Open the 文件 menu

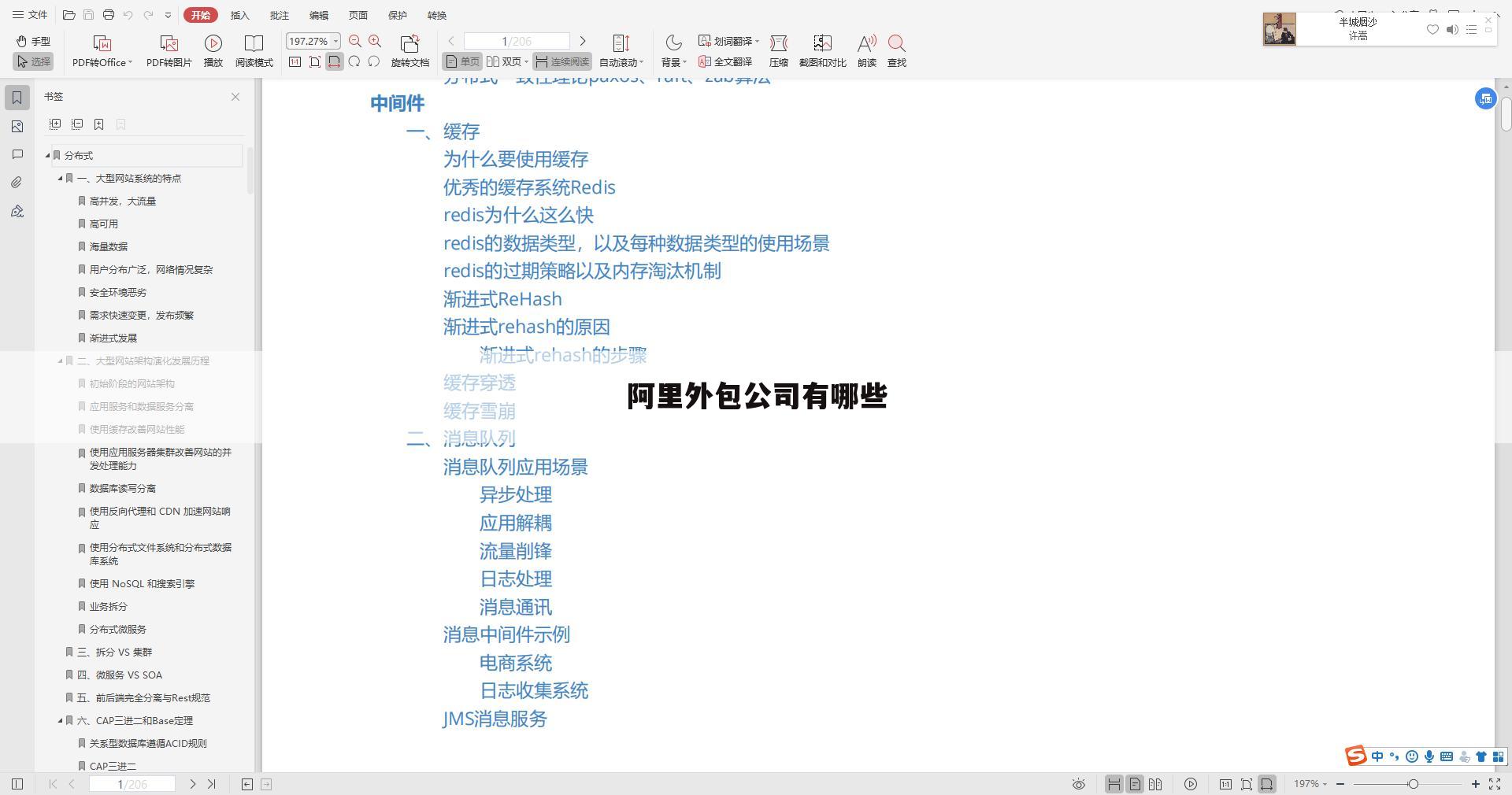[30, 15]
